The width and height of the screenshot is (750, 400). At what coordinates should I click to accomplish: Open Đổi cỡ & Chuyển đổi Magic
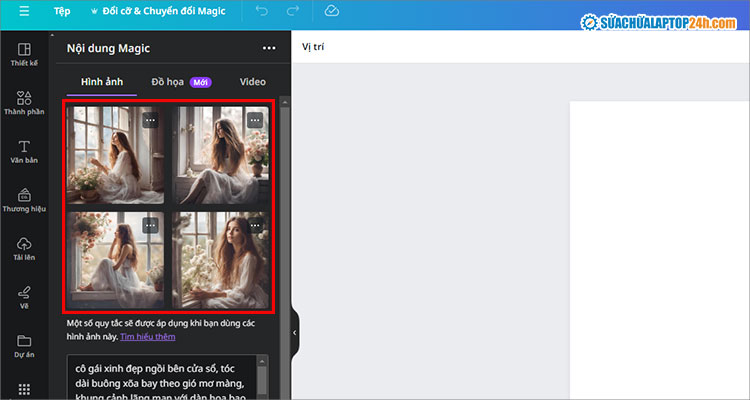pos(158,11)
